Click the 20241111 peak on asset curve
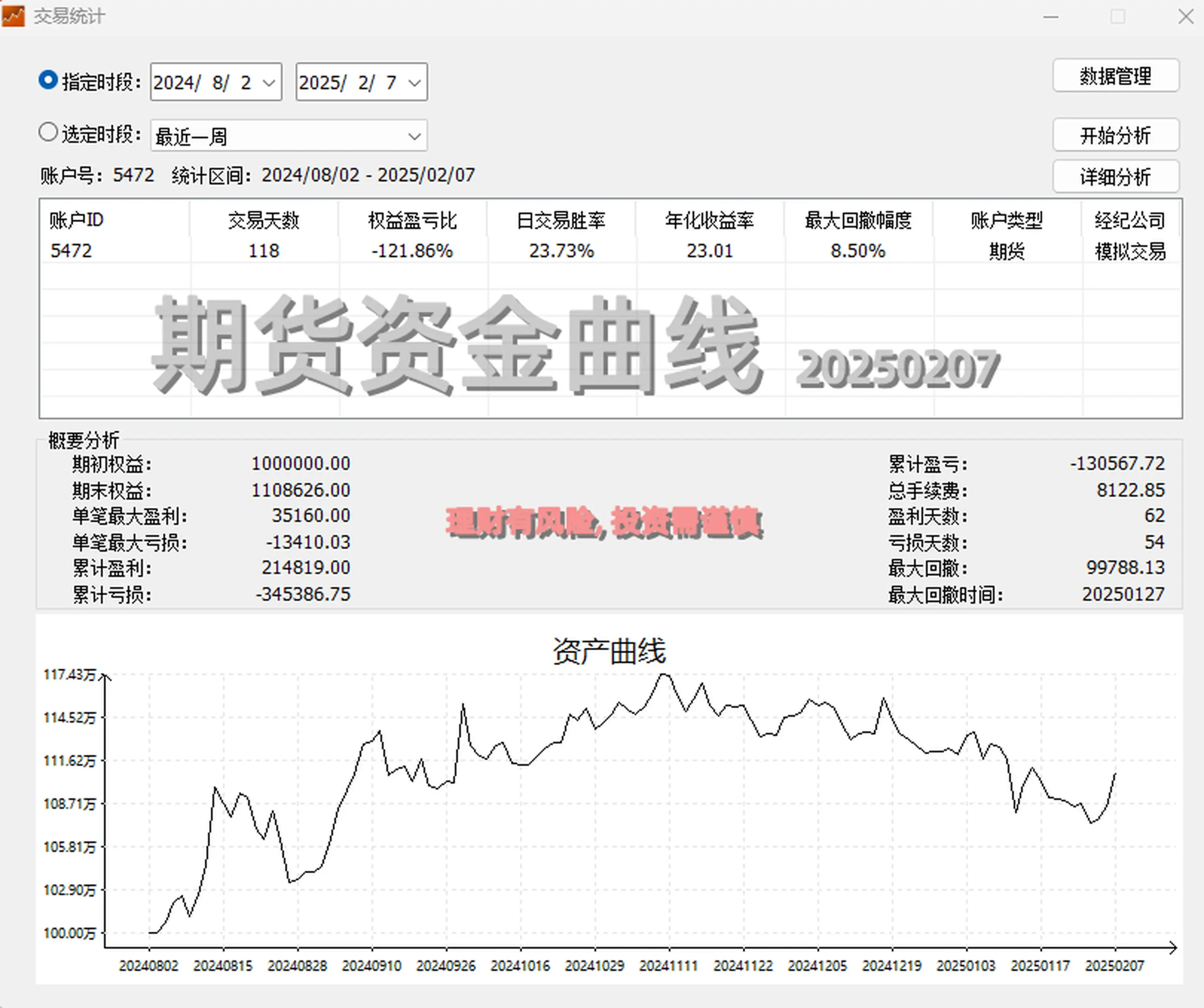1204x1008 pixels. [x=664, y=675]
